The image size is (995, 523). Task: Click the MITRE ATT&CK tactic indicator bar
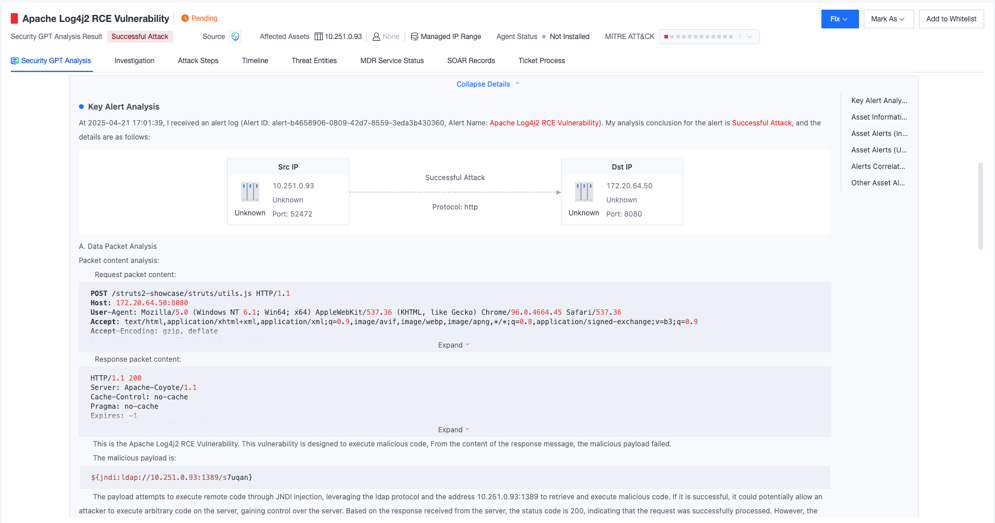coord(699,37)
